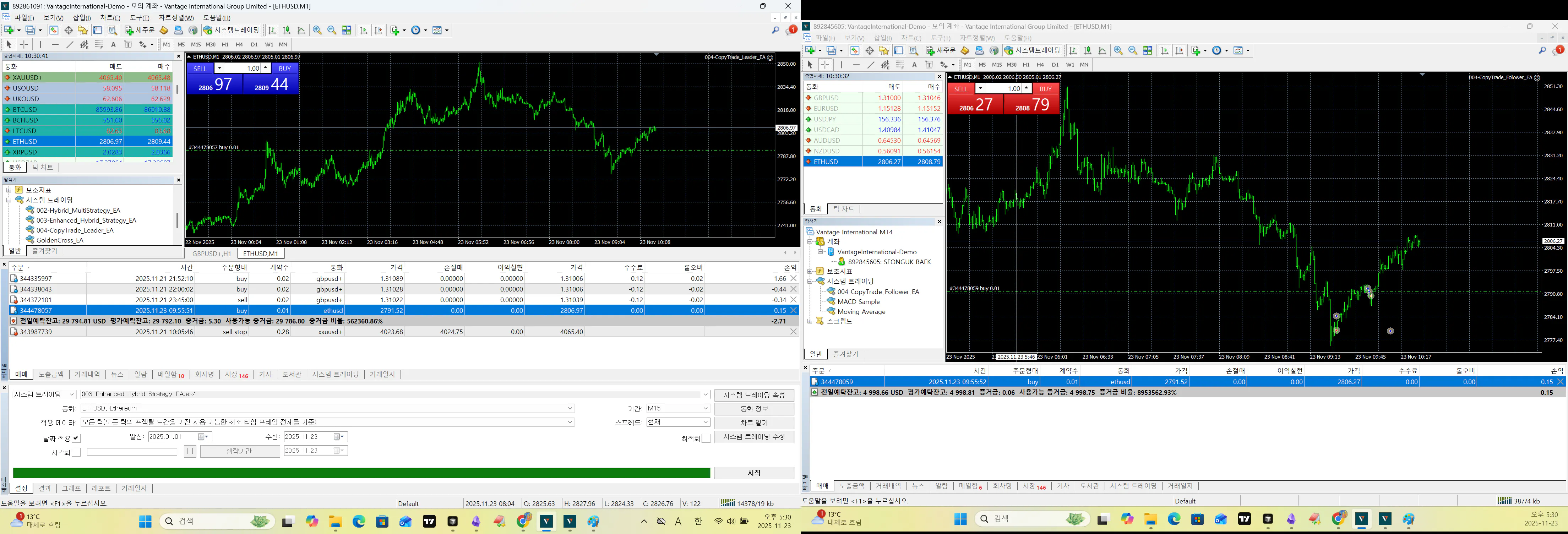The image size is (1568, 534).
Task: Collapse the 시스템 트레이딩 tree in right navigator
Action: (810, 281)
